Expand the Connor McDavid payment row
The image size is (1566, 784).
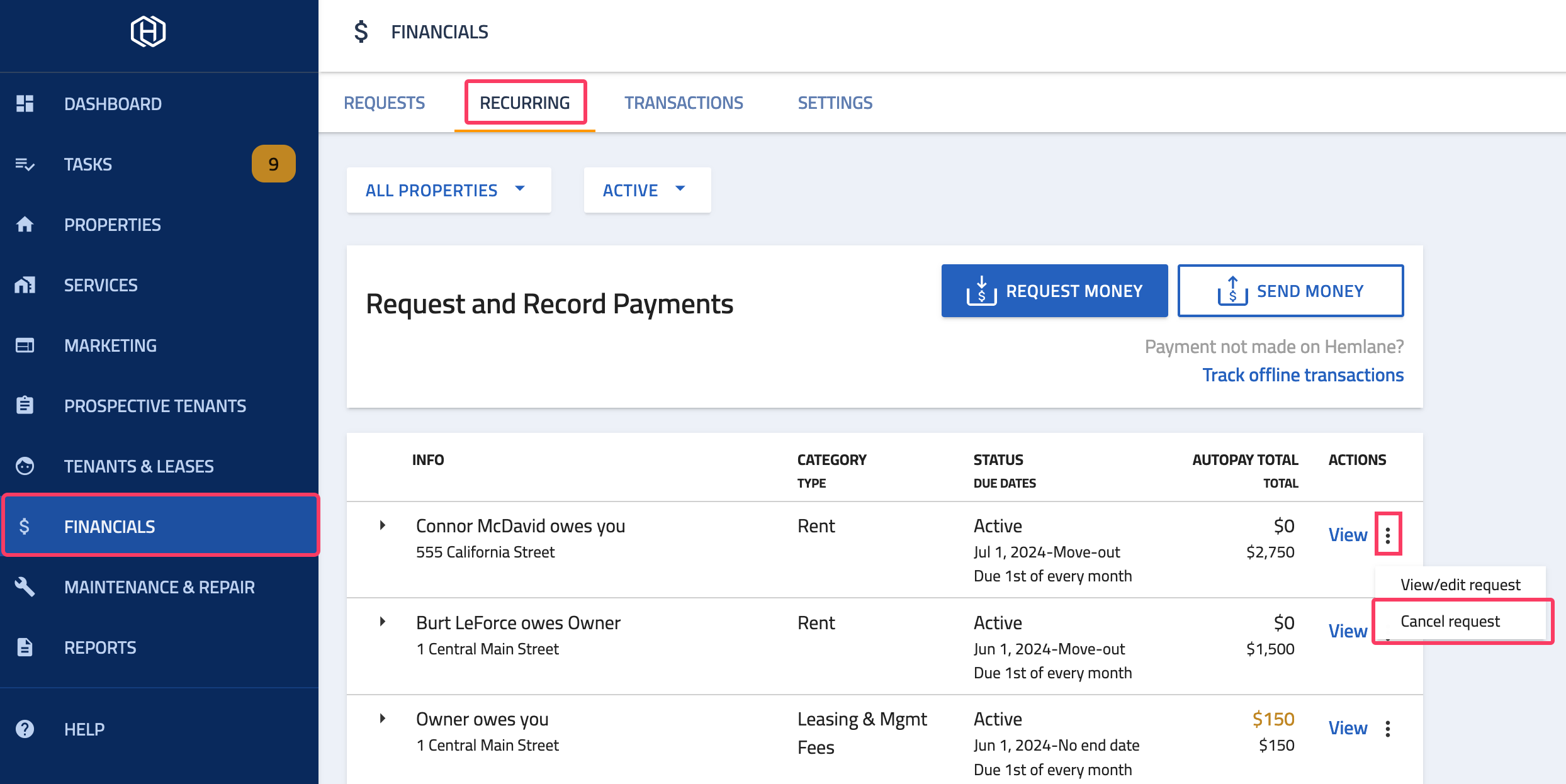coord(383,525)
